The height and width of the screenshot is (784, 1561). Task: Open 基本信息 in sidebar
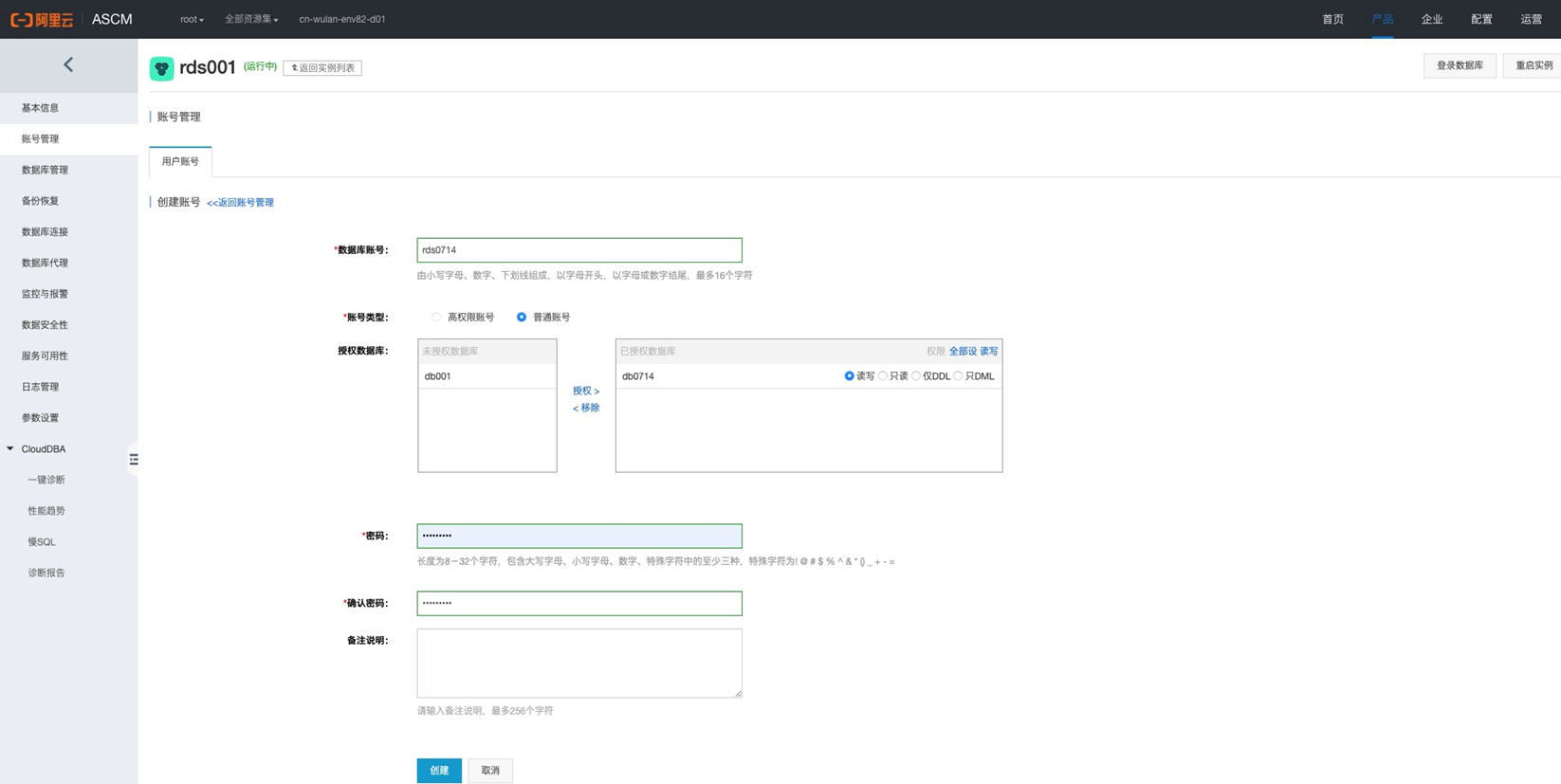tap(68, 108)
